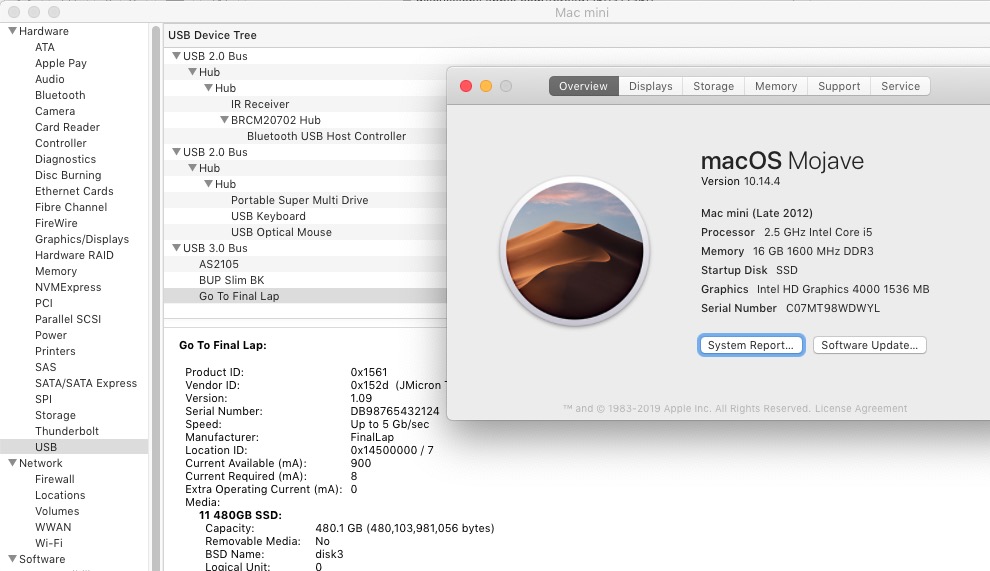Open the Service tab
The image size is (990, 571).
point(900,86)
